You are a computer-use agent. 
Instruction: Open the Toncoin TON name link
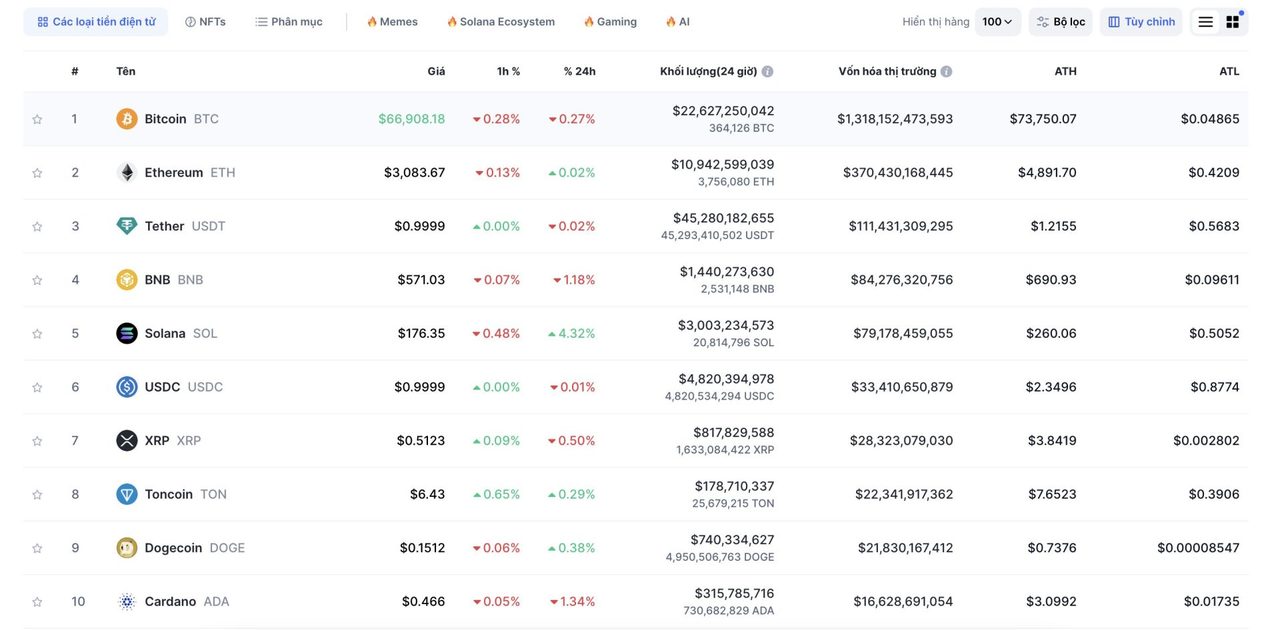185,494
